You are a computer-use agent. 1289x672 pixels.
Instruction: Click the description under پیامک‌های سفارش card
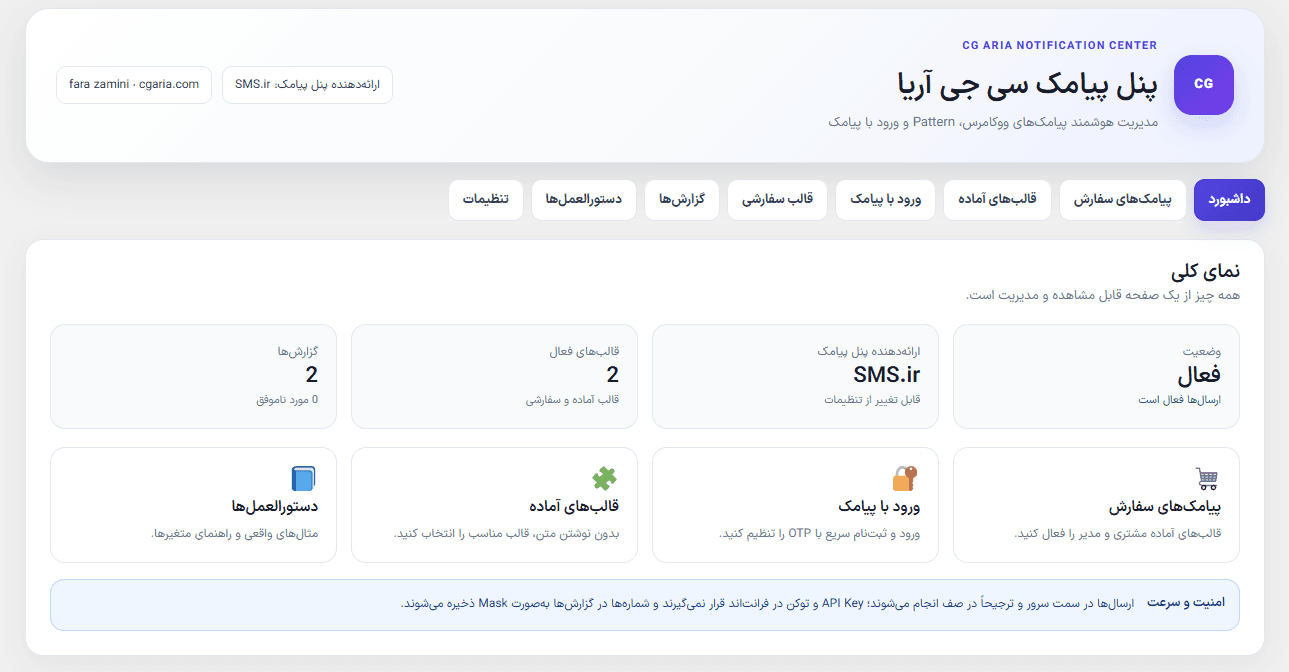point(1118,534)
